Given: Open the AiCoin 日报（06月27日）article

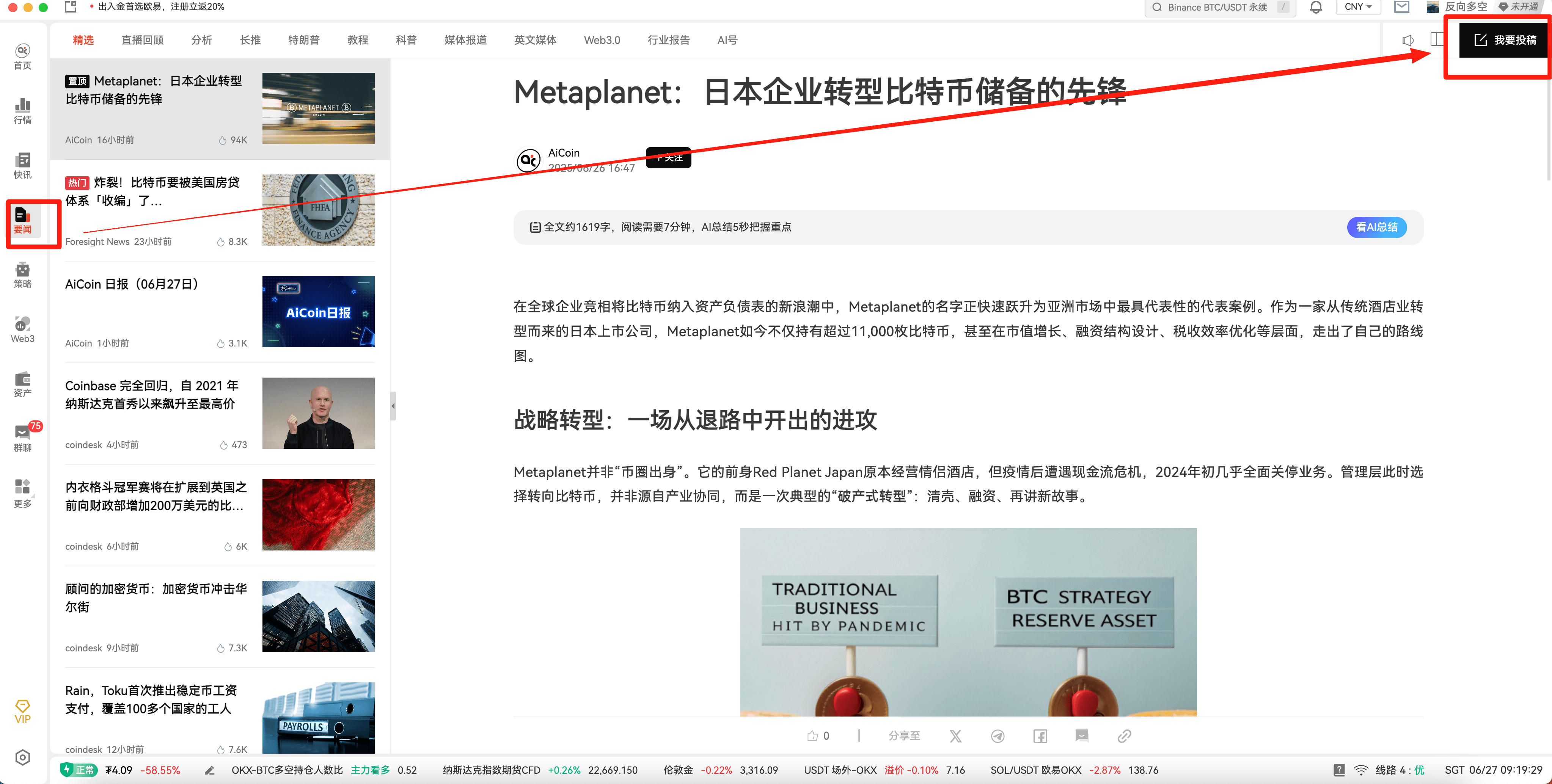Looking at the screenshot, I should [220, 312].
